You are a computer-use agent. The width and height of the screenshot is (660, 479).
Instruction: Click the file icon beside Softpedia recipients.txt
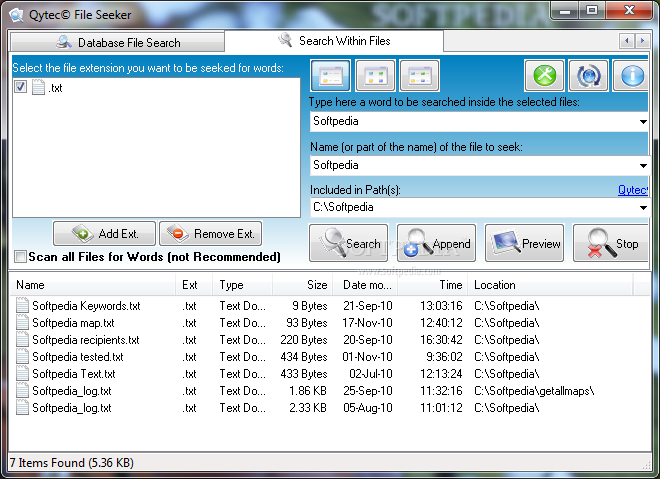tap(22, 339)
